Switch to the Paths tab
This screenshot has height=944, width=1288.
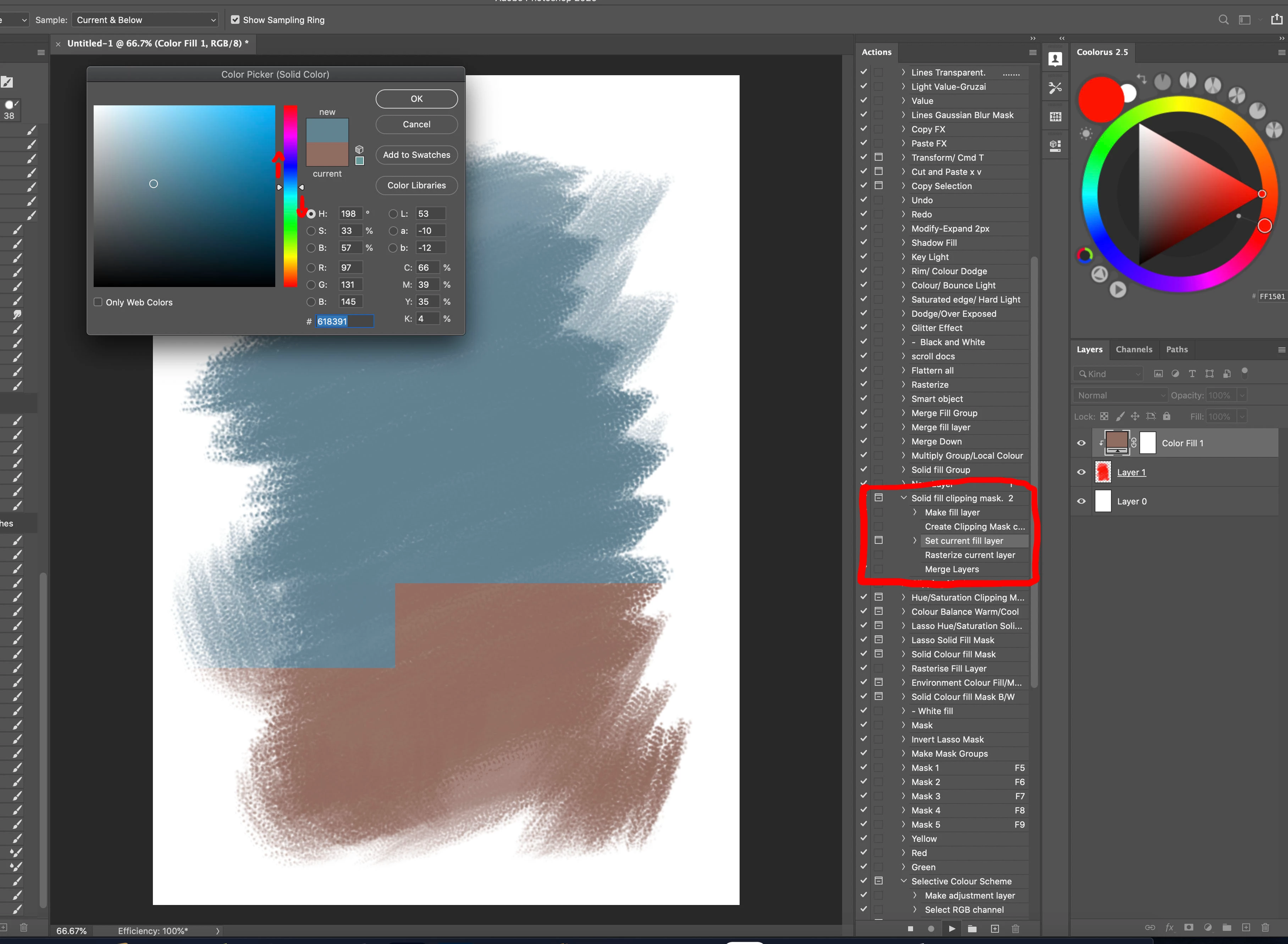tap(1177, 349)
